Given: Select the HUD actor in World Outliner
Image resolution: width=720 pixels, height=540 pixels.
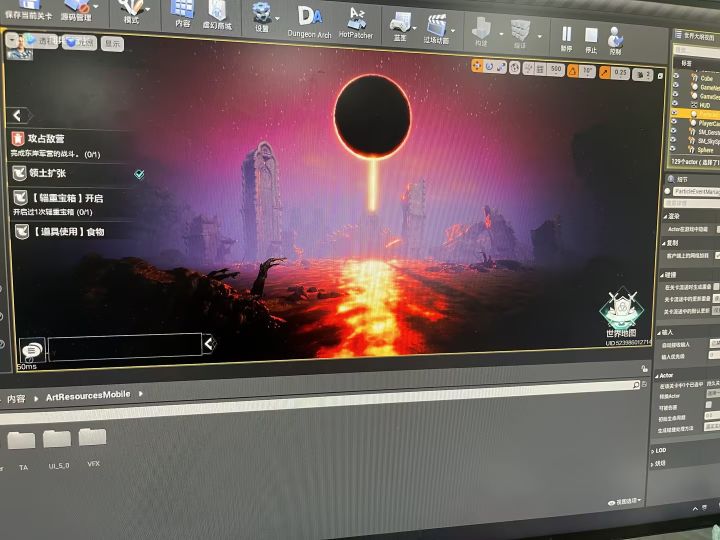Looking at the screenshot, I should (704, 105).
